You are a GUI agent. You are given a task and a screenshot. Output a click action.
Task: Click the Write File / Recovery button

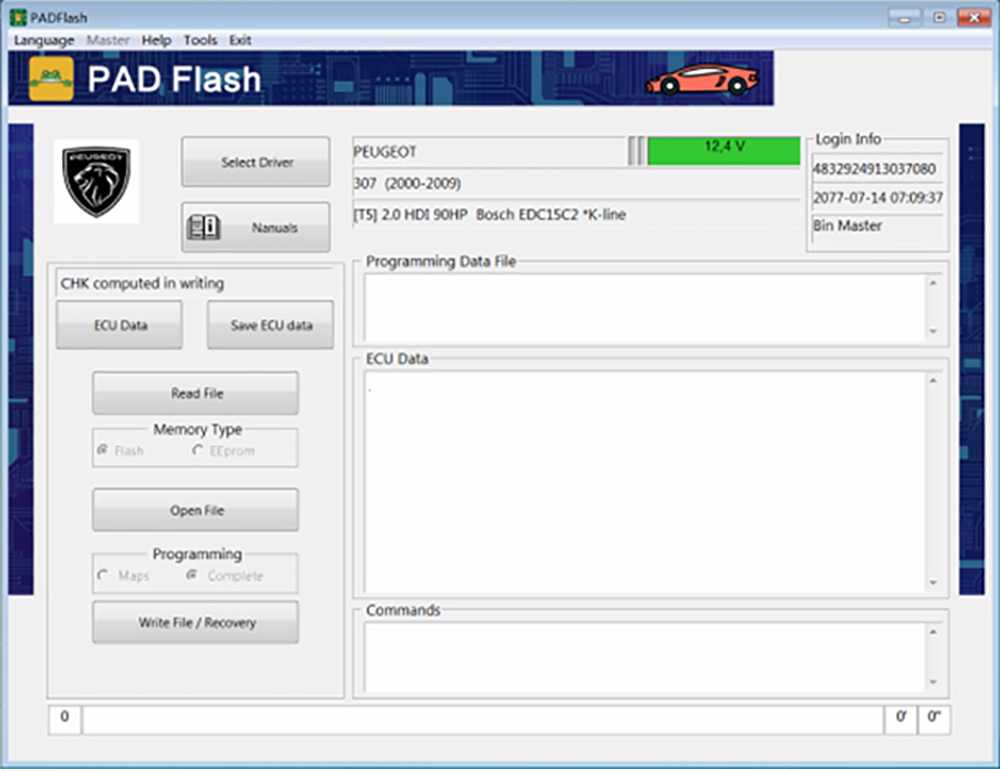click(195, 622)
